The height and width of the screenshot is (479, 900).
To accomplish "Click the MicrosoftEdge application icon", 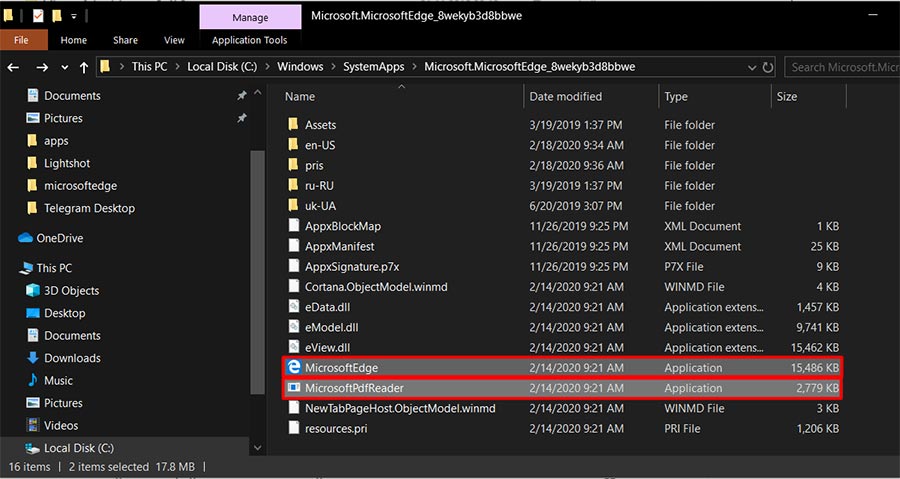I will (294, 367).
